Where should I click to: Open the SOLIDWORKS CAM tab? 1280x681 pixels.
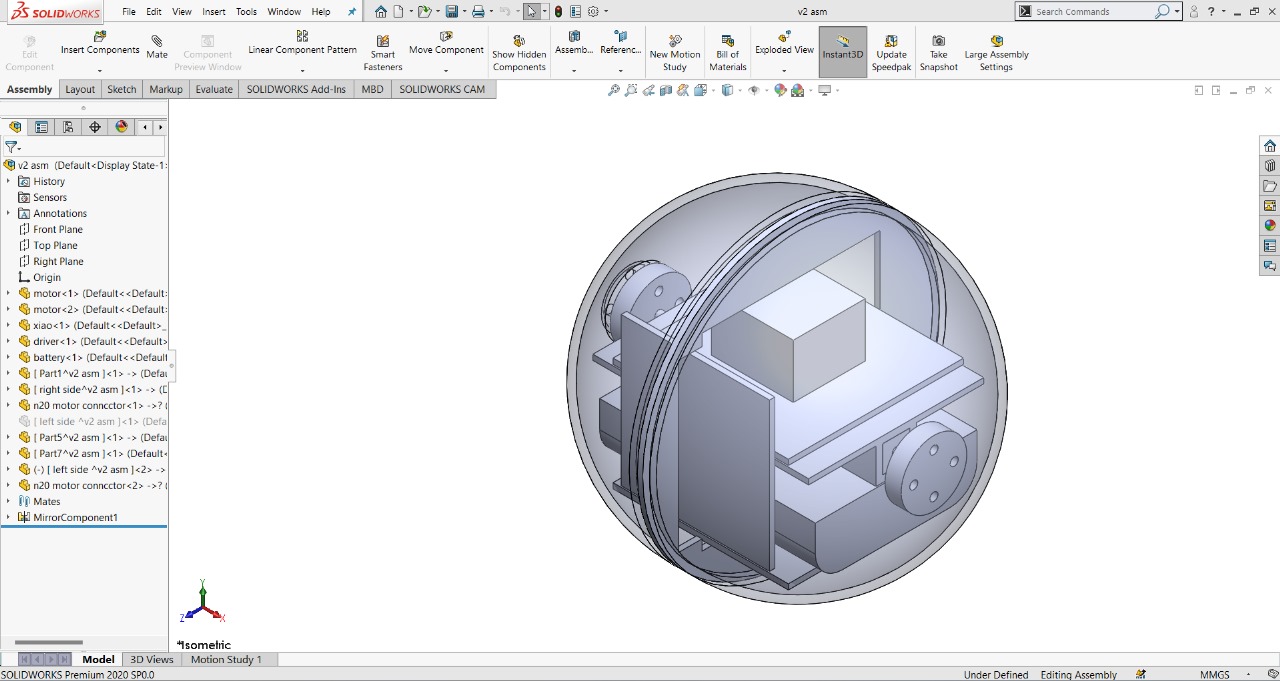pos(442,89)
